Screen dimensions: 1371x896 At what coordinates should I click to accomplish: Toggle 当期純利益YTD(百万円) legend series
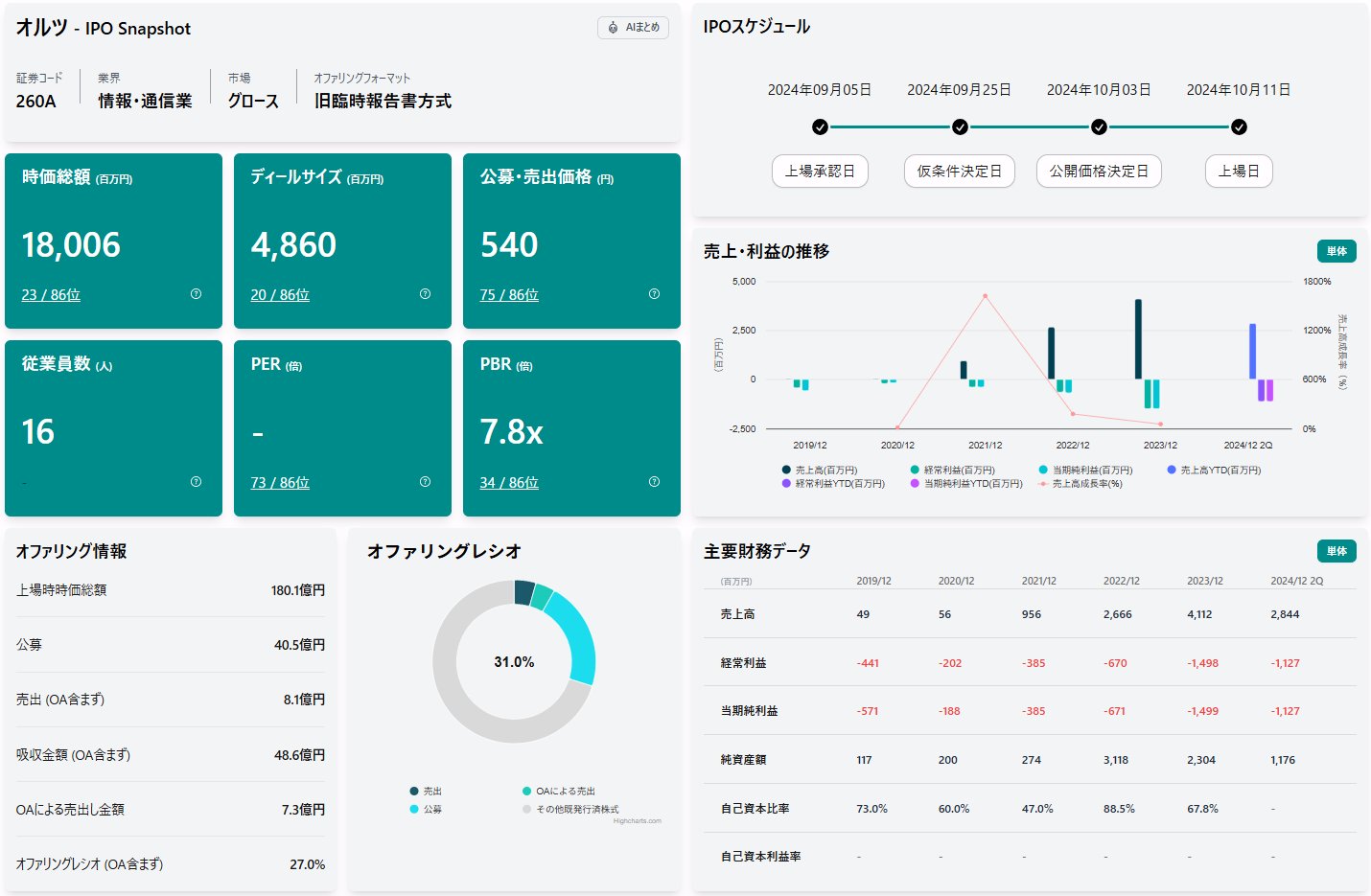[x=966, y=484]
